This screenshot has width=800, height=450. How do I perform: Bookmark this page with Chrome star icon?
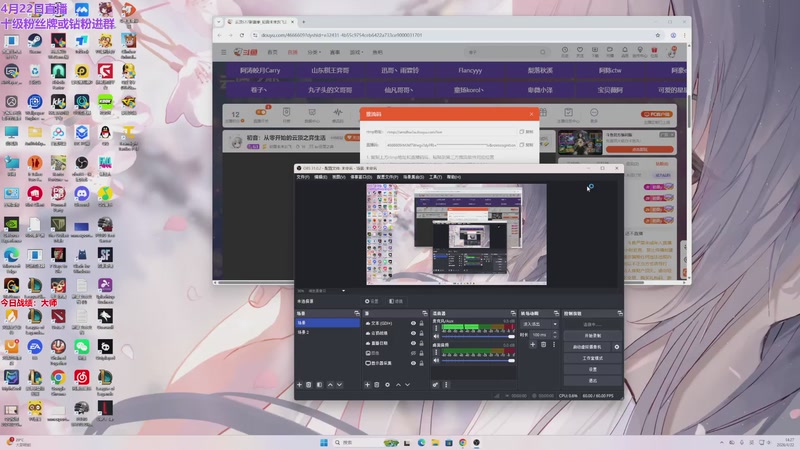(658, 35)
